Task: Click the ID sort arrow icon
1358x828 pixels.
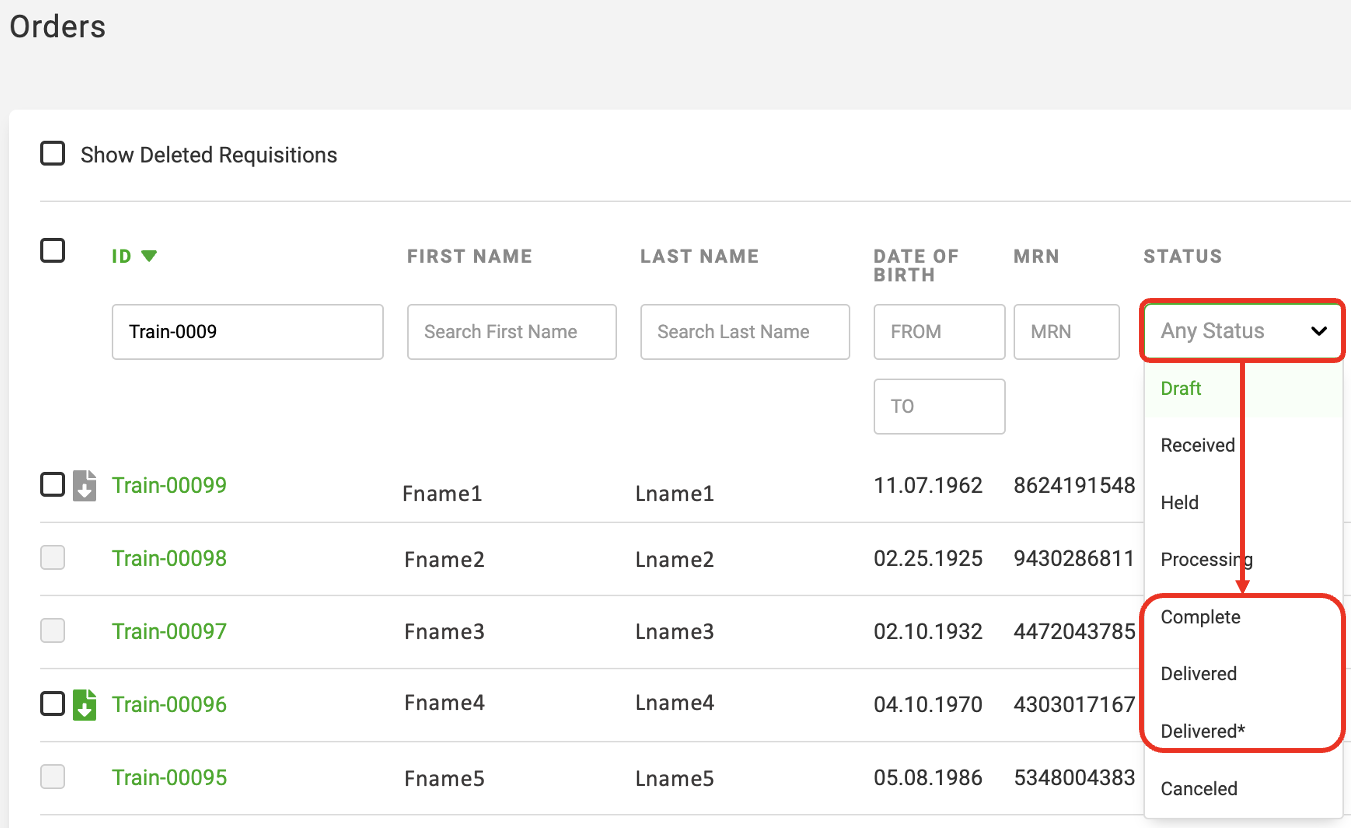Action: (149, 256)
